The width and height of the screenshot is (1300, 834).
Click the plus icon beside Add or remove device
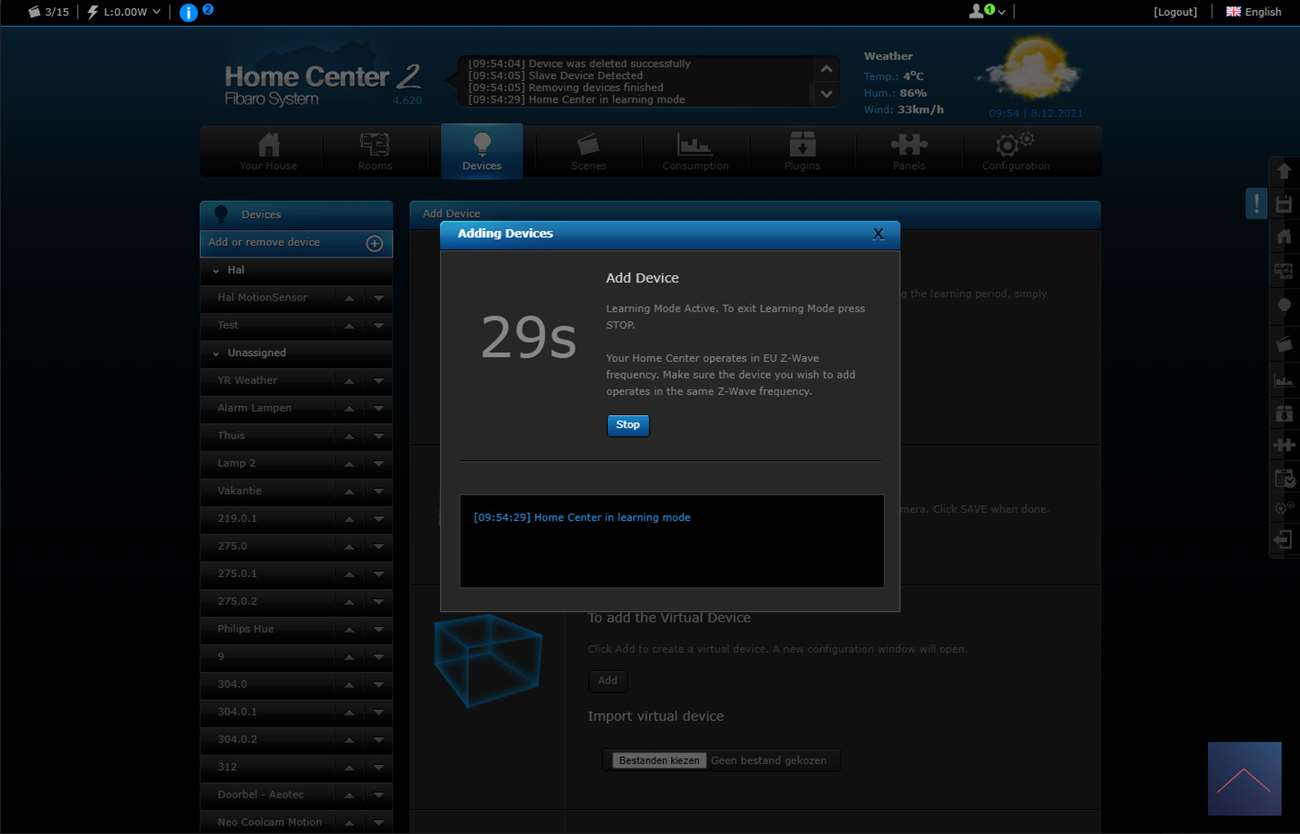(x=374, y=243)
